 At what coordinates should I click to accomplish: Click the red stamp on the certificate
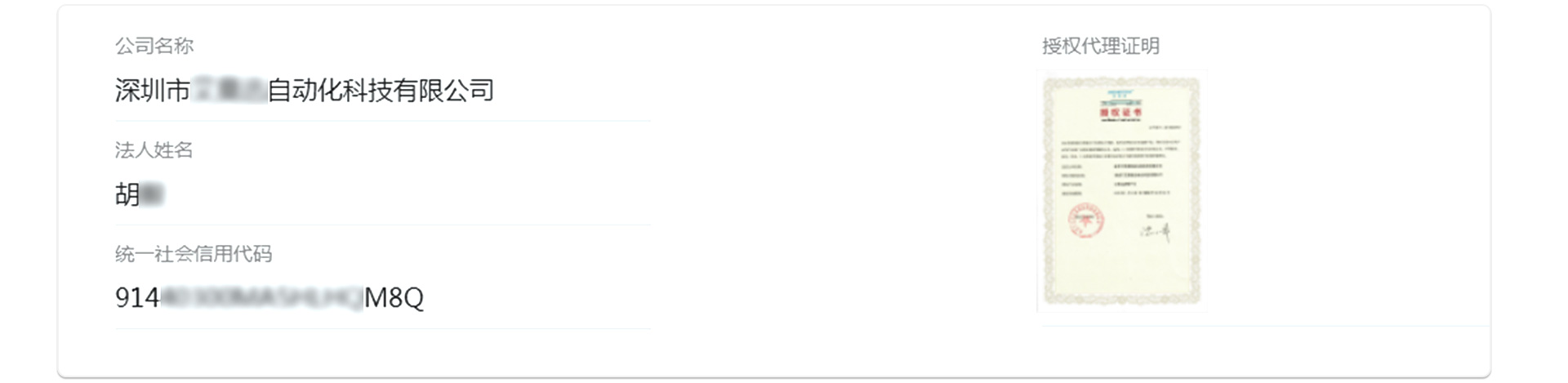1086,220
